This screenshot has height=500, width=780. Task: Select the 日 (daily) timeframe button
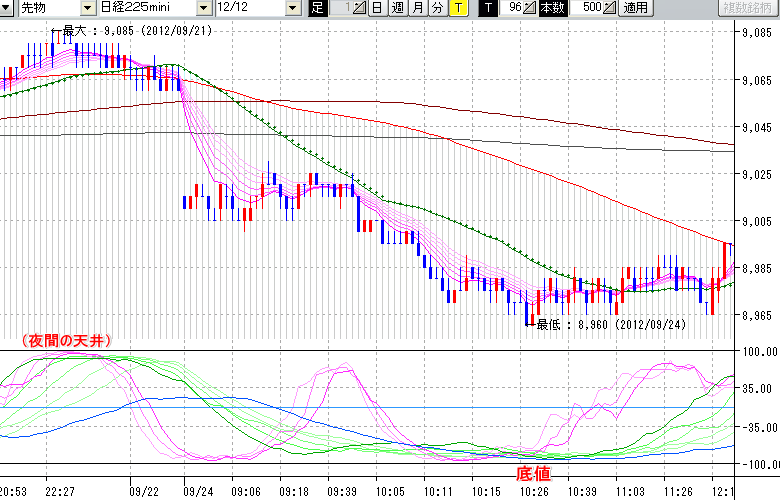[377, 8]
